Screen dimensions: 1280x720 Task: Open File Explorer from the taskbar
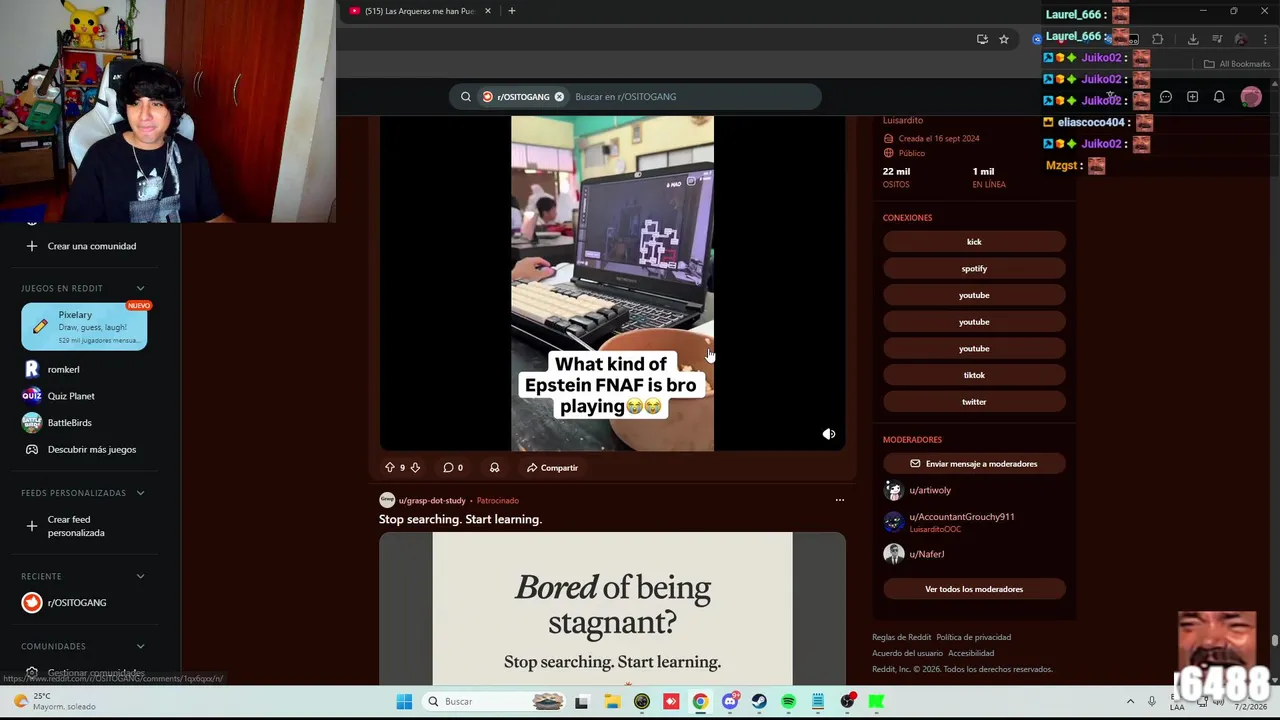coord(612,702)
